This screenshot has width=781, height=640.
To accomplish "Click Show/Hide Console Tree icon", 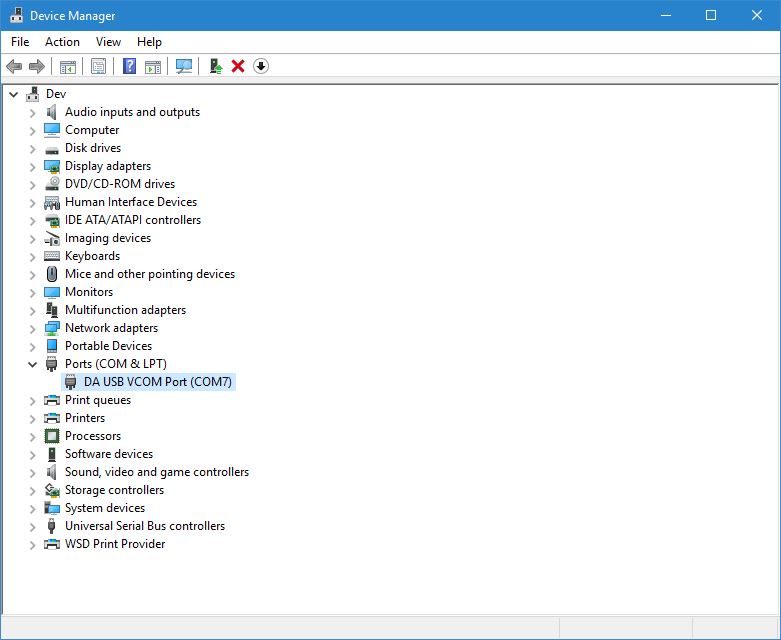I will point(68,66).
